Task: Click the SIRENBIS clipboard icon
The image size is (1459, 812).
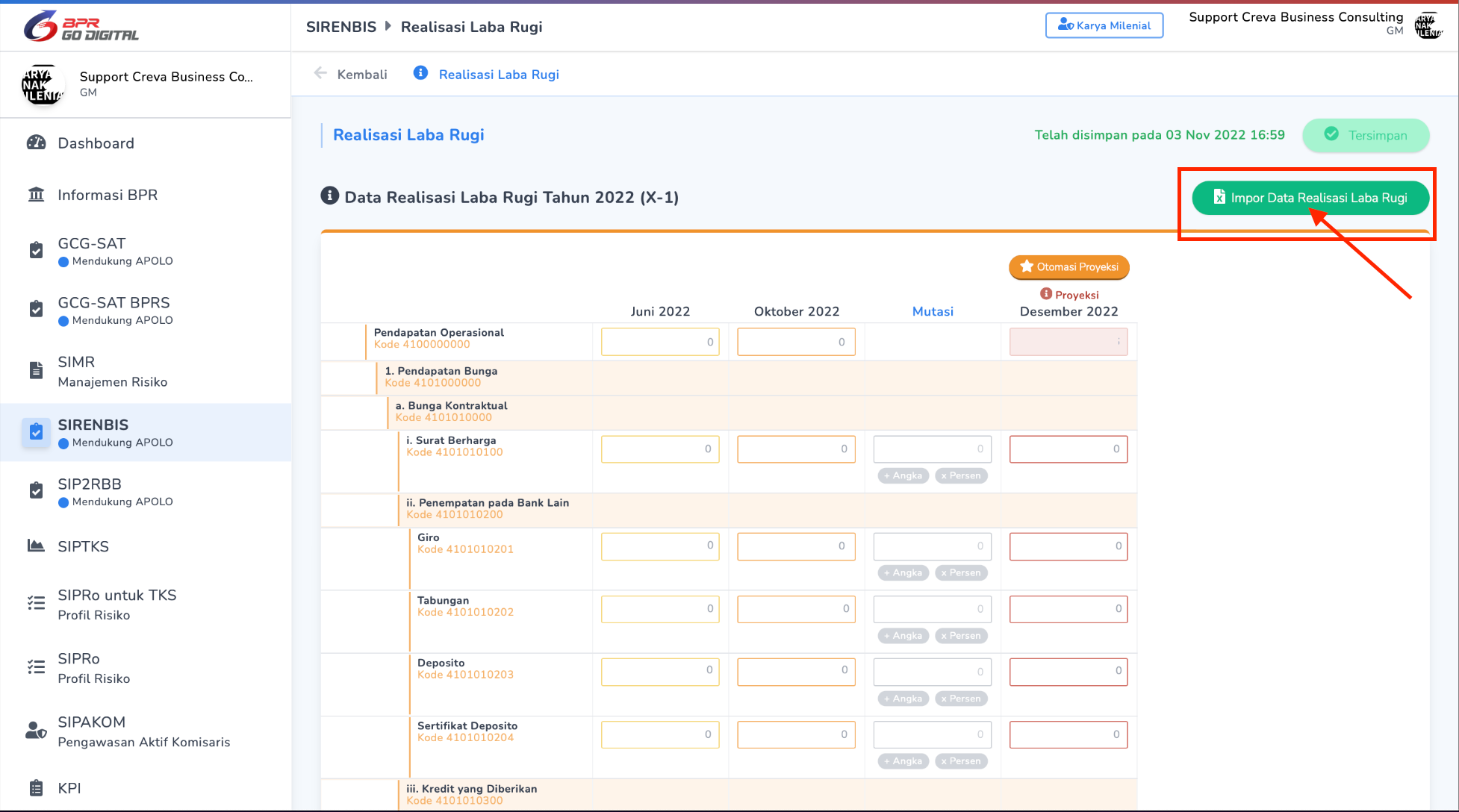Action: (36, 431)
